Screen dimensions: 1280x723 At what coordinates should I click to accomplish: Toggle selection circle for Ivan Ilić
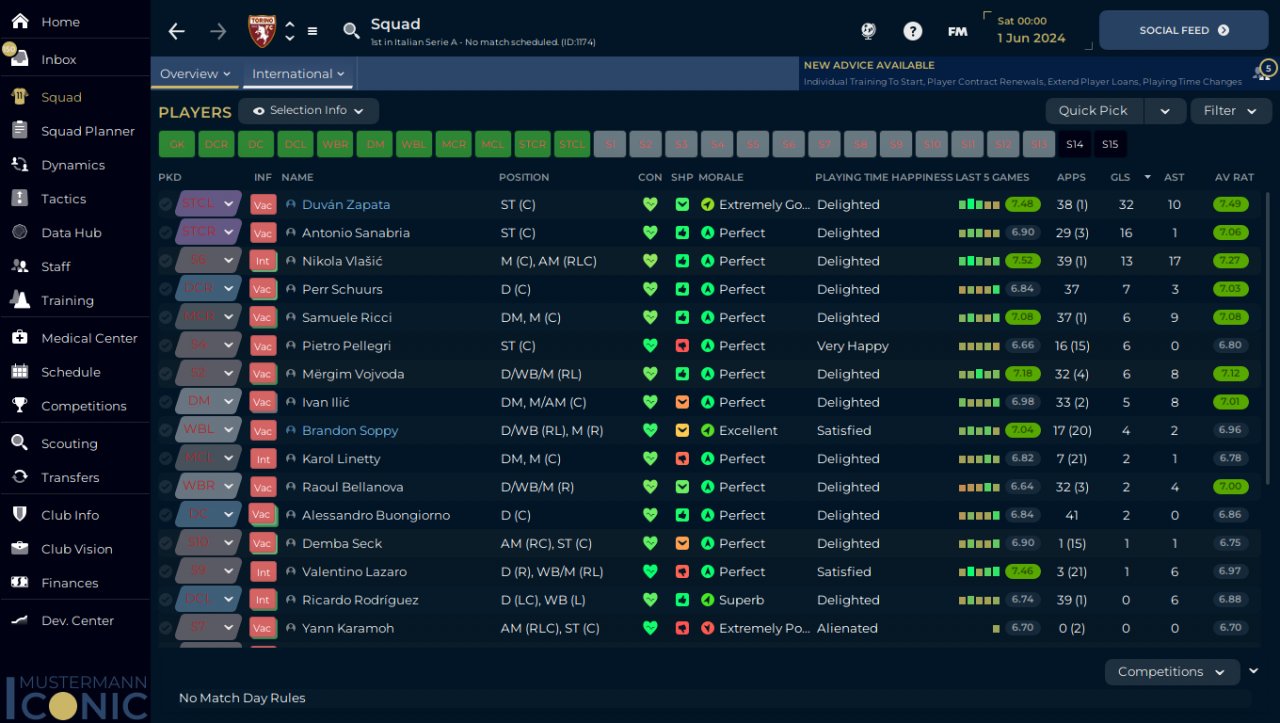pos(165,402)
